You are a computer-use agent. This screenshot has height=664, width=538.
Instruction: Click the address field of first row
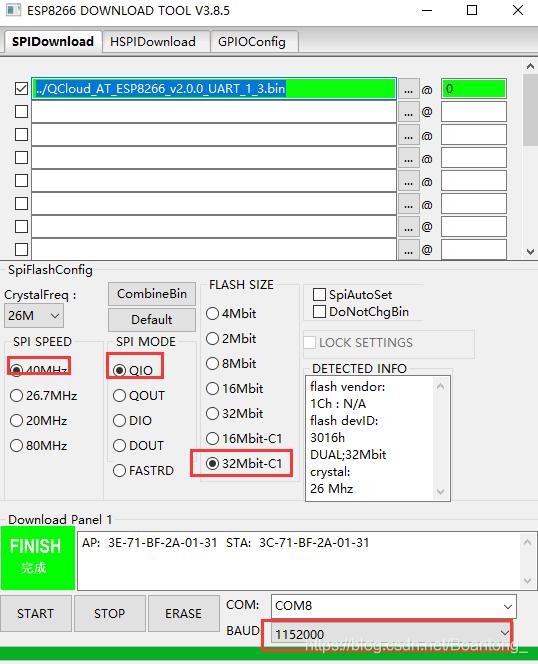(474, 89)
